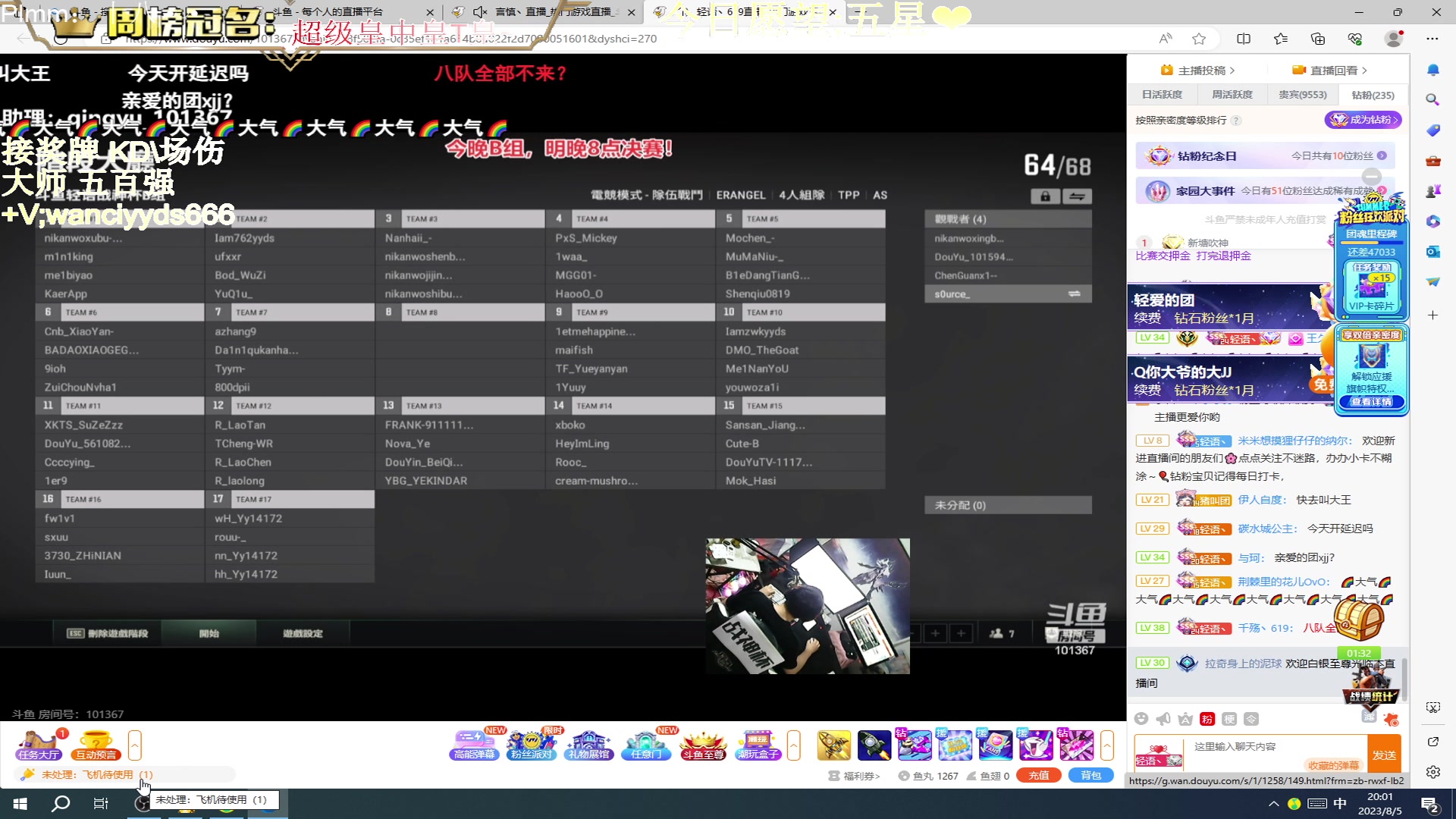
Task: Click 遊戲設定 game settings in lobby
Action: [x=303, y=633]
